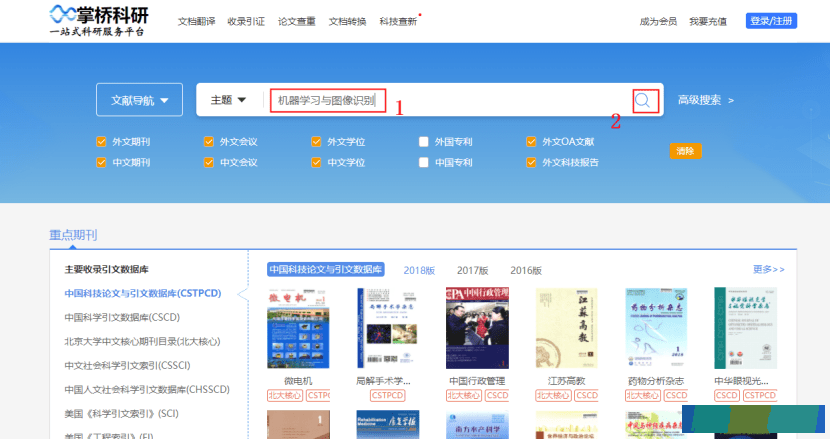Enable the 中国专利 checkbox
This screenshot has width=830, height=439.
(423, 162)
